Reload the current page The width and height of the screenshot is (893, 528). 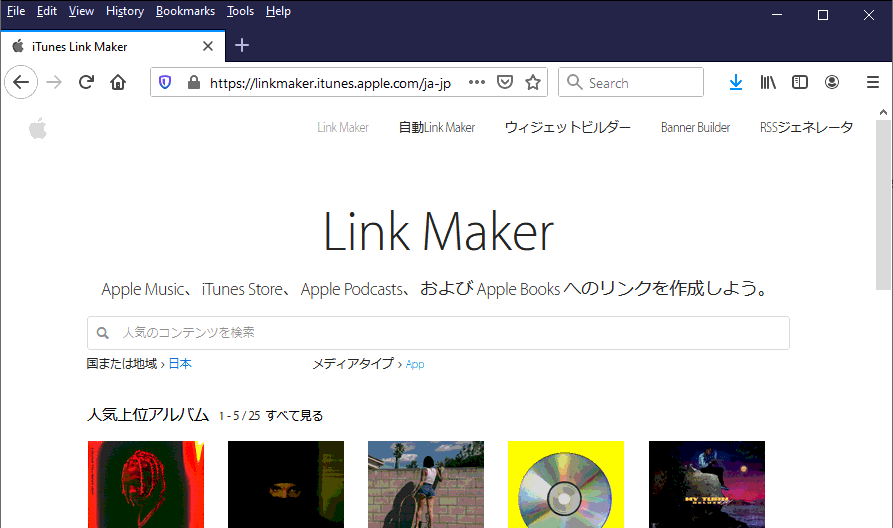tap(86, 82)
